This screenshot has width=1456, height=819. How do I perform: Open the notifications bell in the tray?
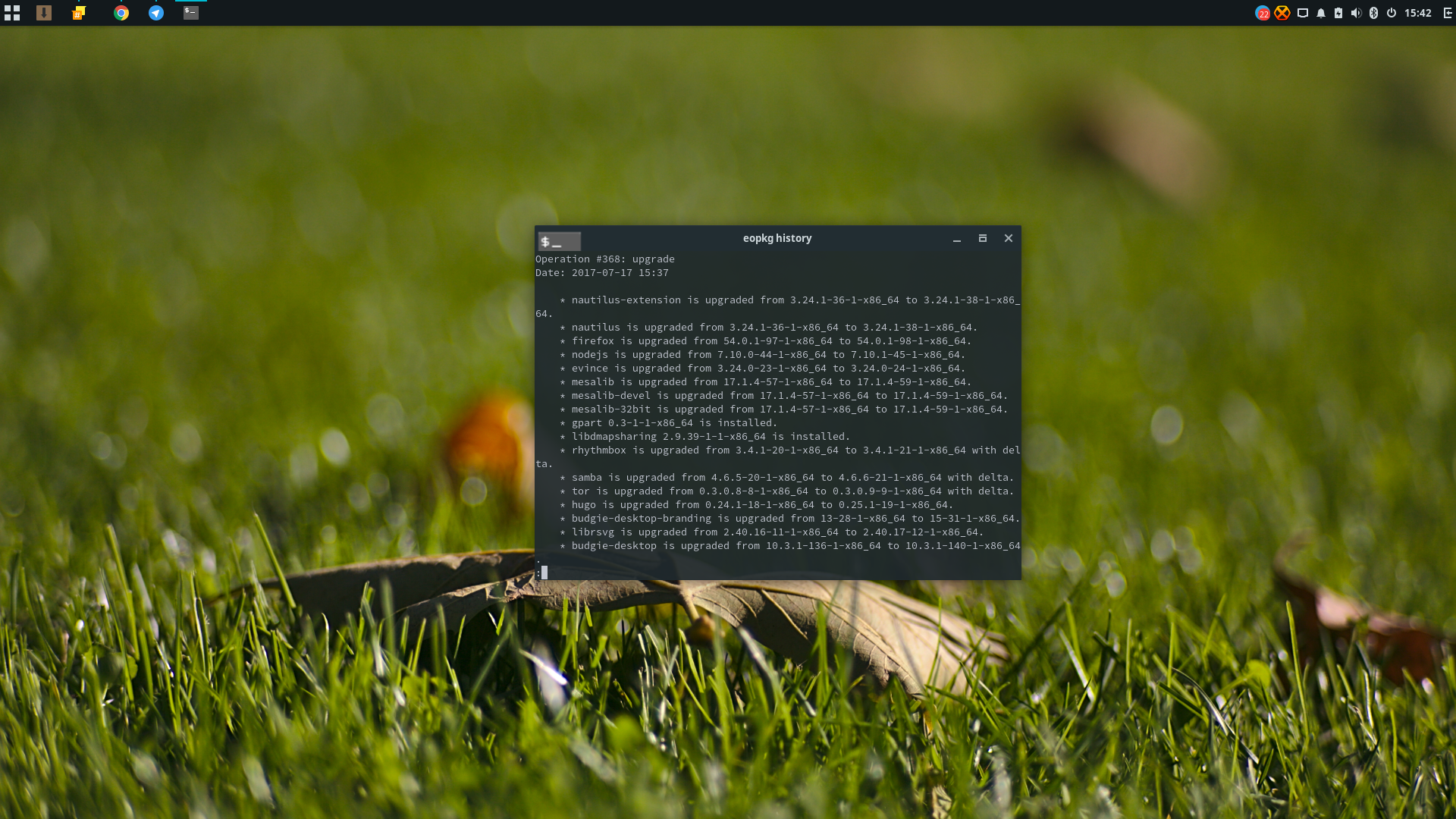tap(1321, 13)
